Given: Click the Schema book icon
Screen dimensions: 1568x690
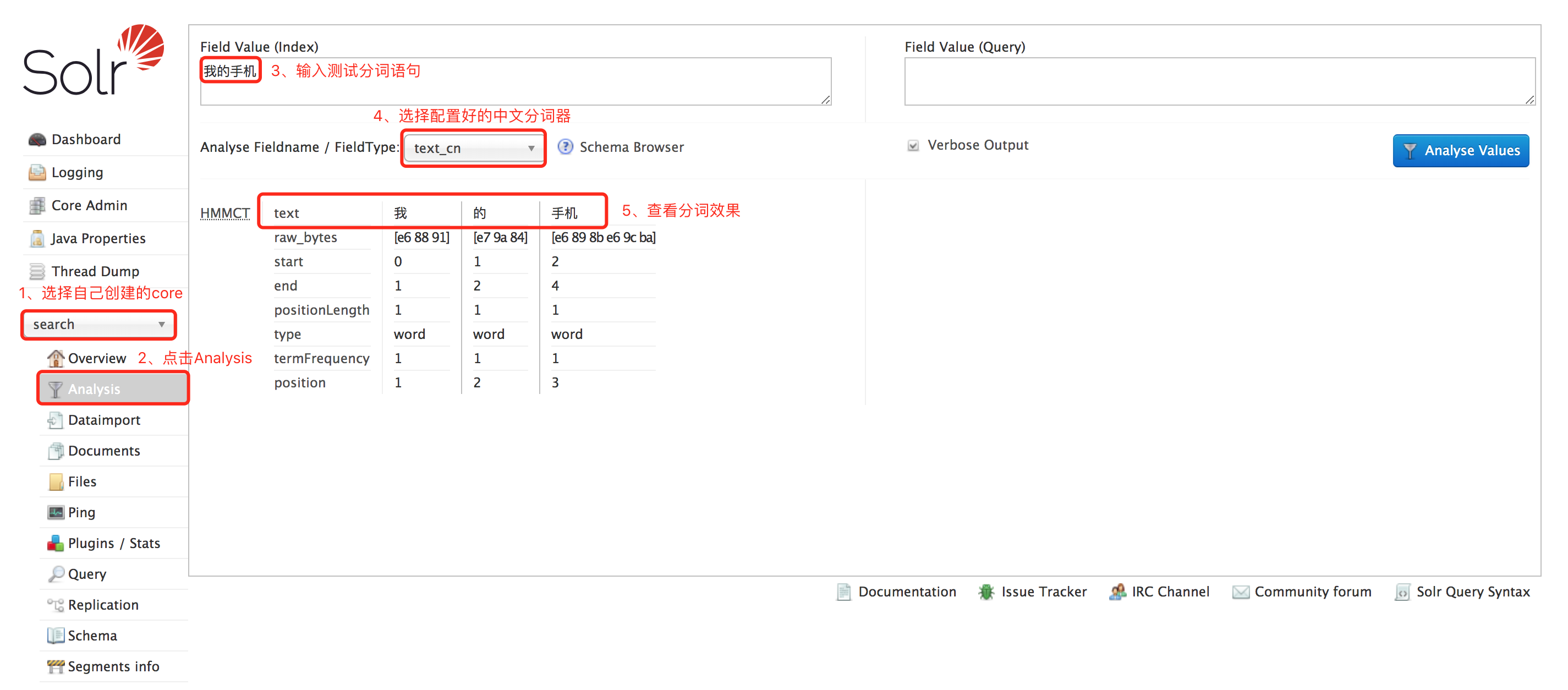Looking at the screenshot, I should [56, 636].
